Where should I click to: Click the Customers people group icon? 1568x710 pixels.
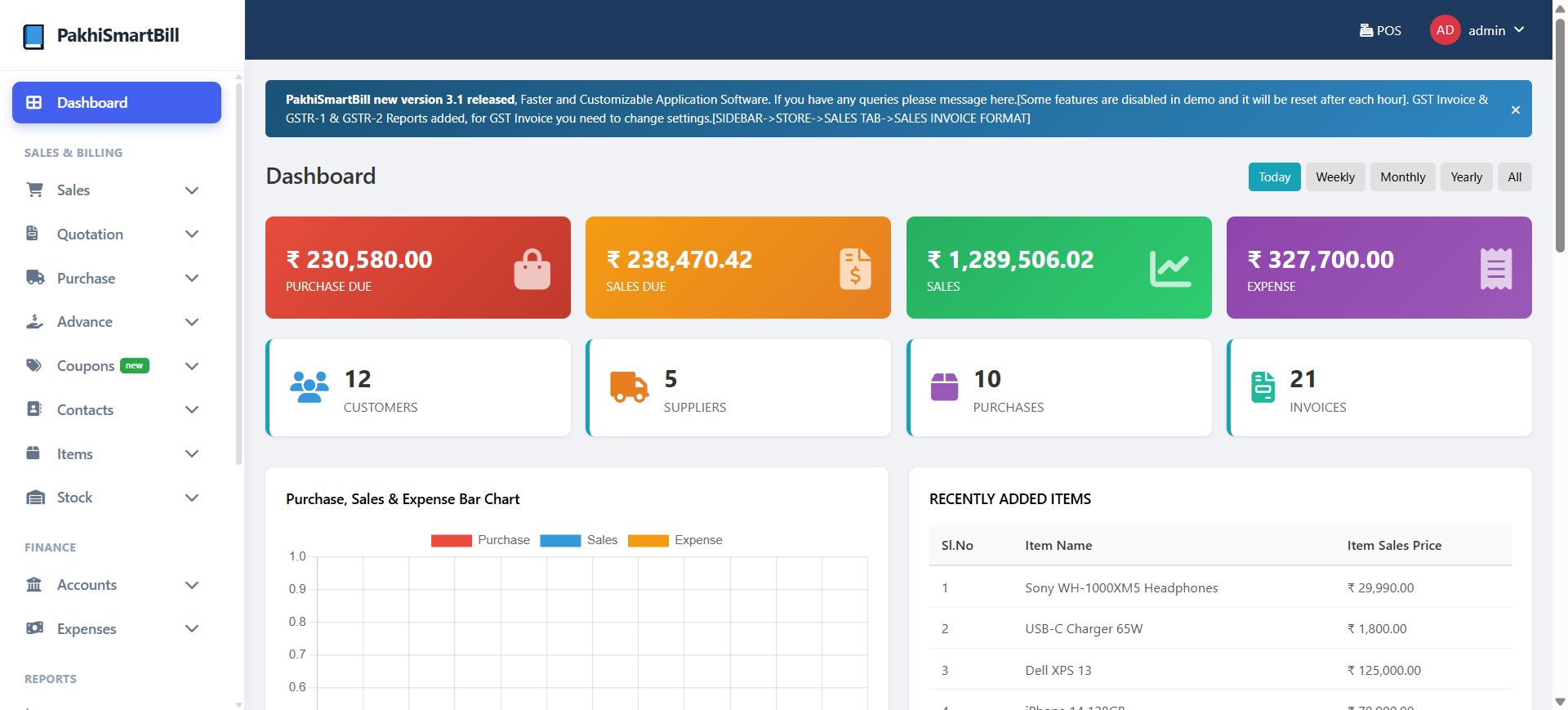(x=309, y=386)
